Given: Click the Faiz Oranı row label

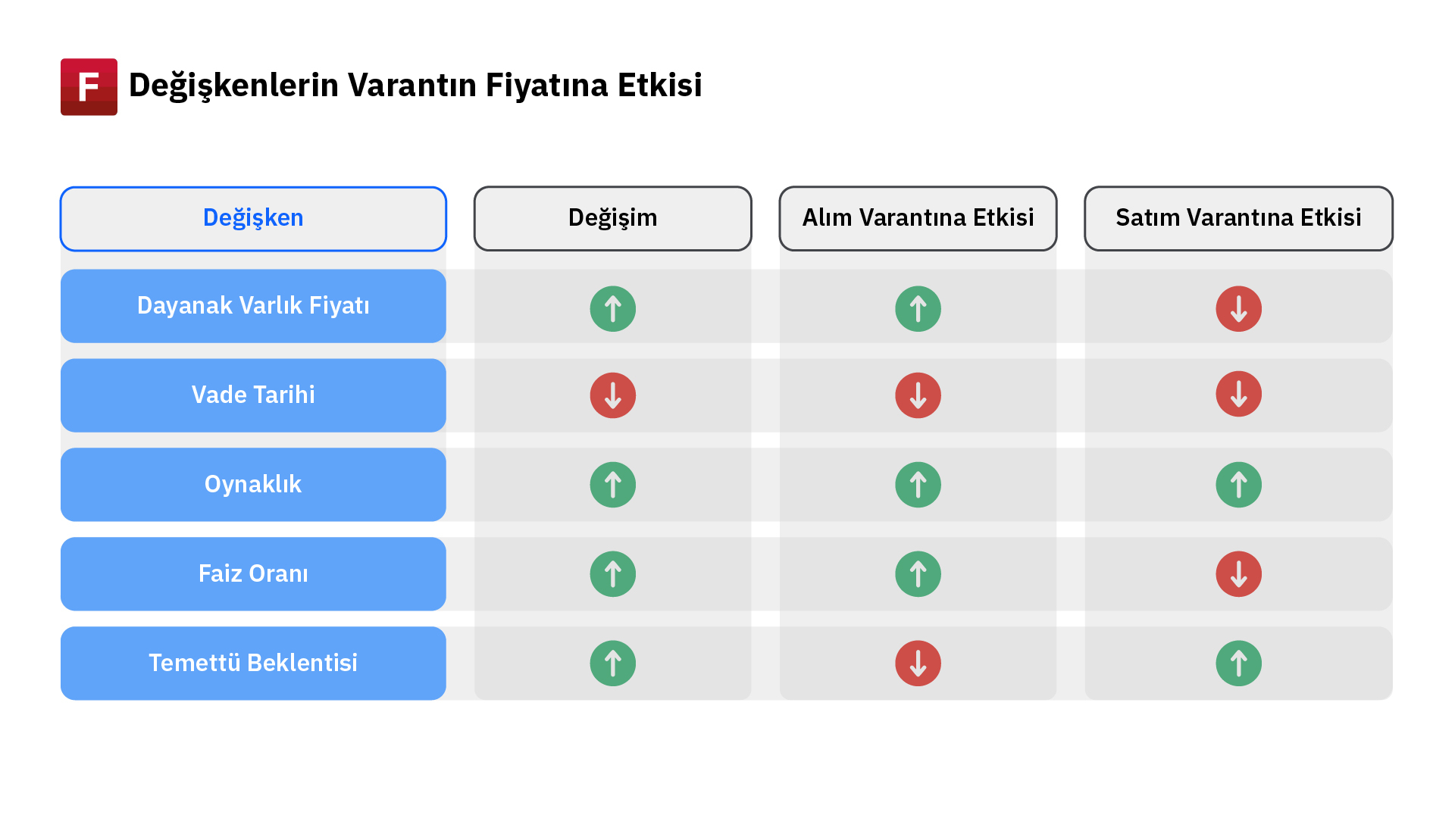Looking at the screenshot, I should point(253,574).
